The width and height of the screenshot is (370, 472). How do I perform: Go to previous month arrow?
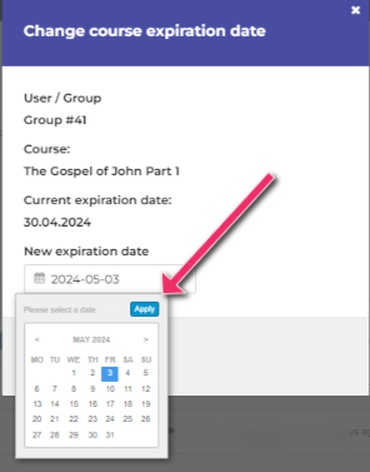[37, 340]
